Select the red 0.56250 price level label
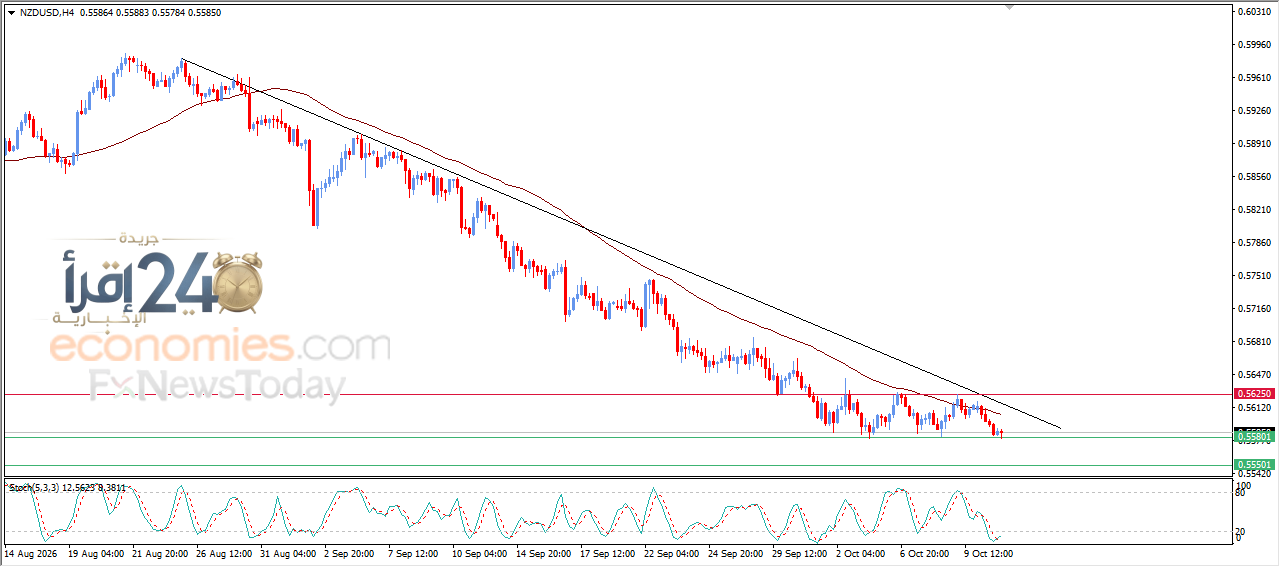This screenshot has width=1280, height=567. (1253, 394)
